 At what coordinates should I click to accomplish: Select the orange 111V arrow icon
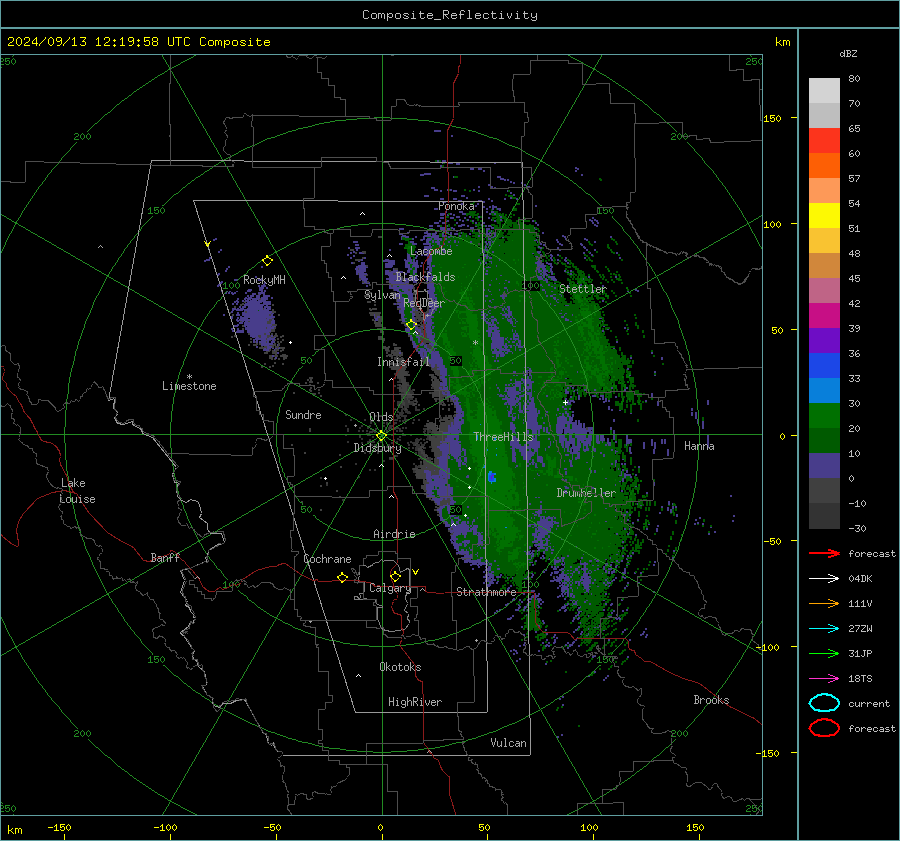824,603
